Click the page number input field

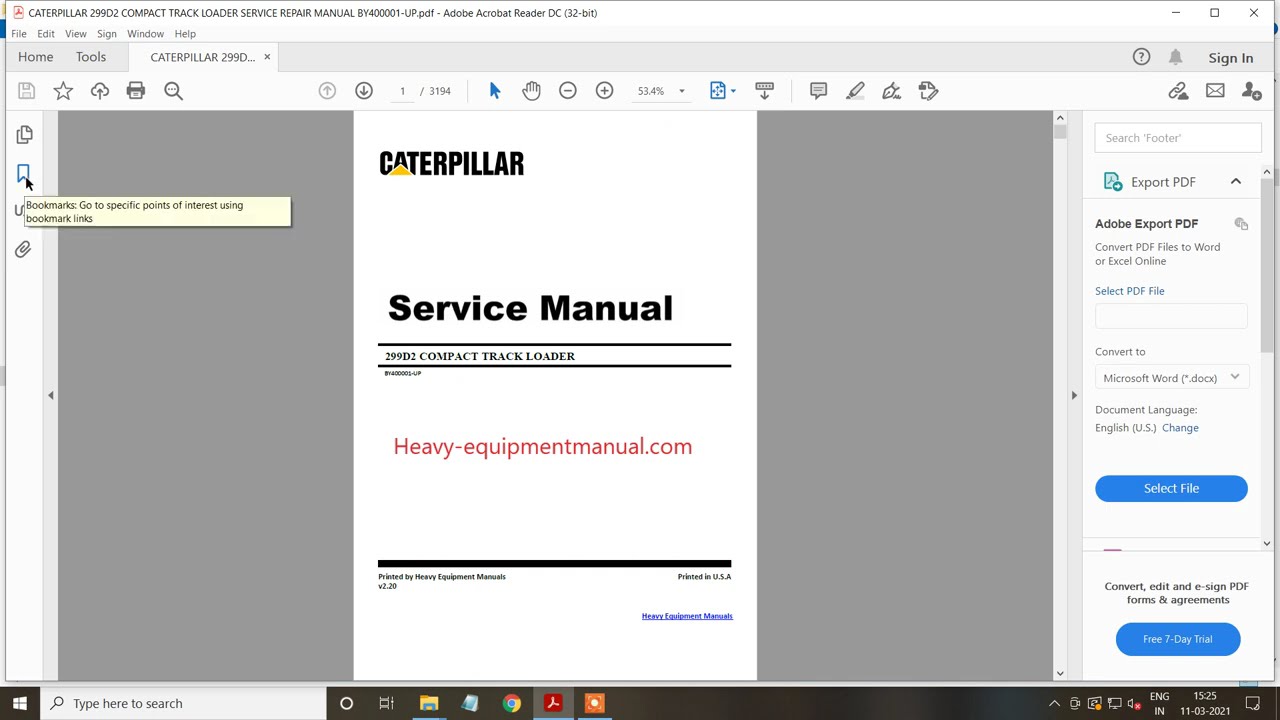402,91
